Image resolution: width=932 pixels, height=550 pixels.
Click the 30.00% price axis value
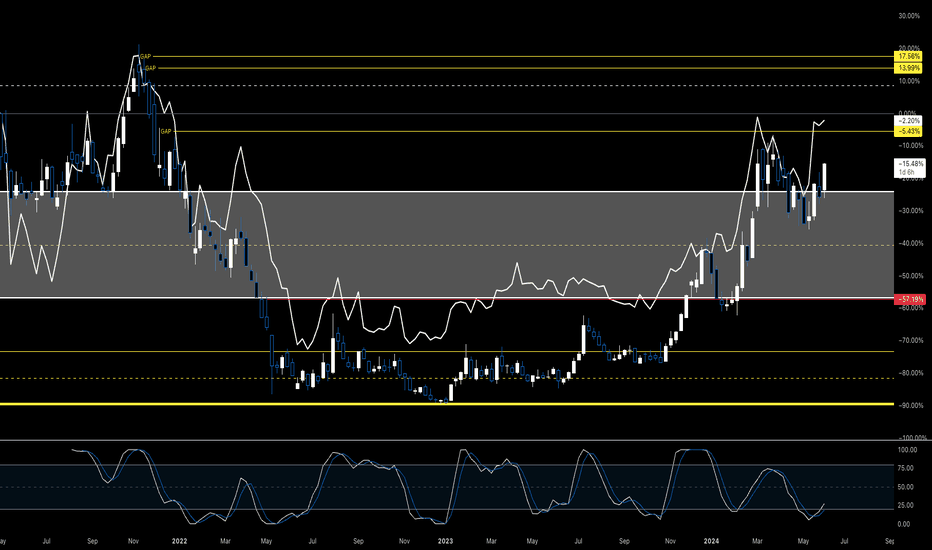click(x=909, y=16)
